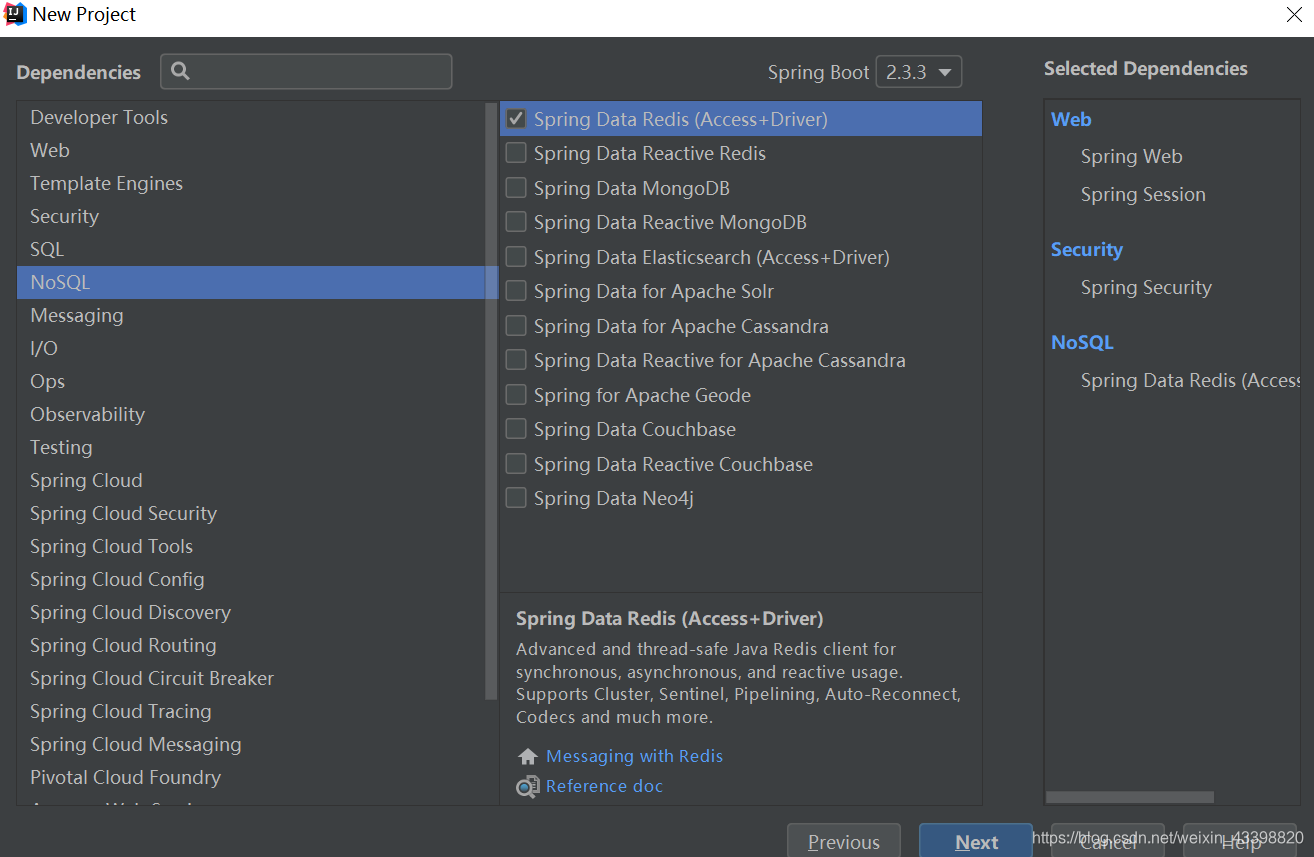Image resolution: width=1314 pixels, height=857 pixels.
Task: Check Spring Data Reactive for Apache Cassandra
Action: coord(516,360)
